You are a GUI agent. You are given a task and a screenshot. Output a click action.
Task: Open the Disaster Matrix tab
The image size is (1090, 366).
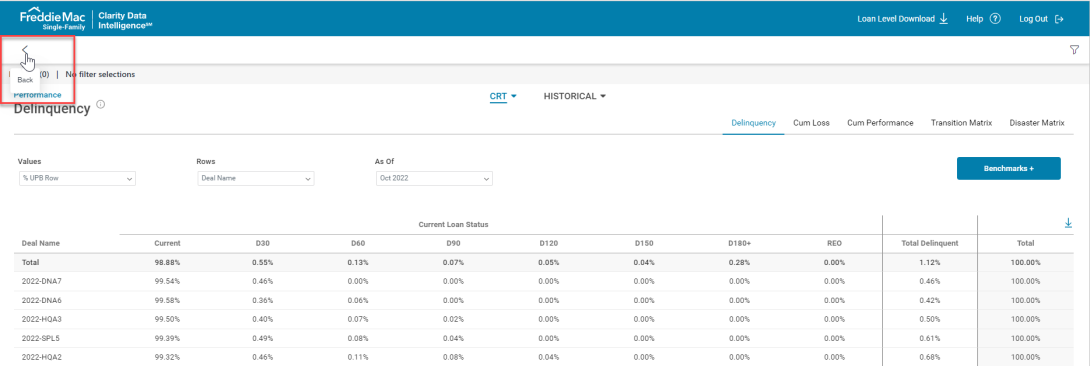pyautogui.click(x=1036, y=123)
